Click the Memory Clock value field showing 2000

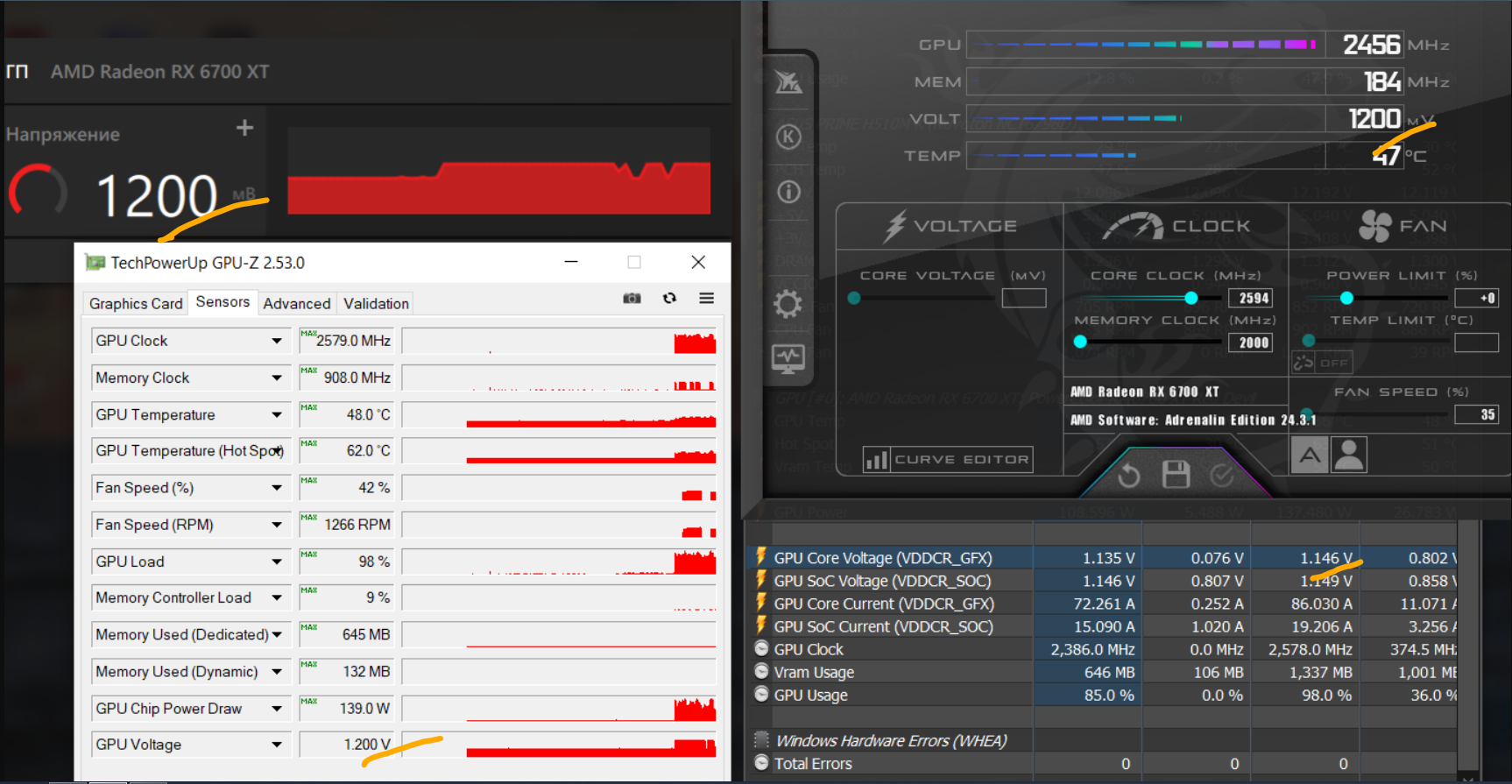1251,343
